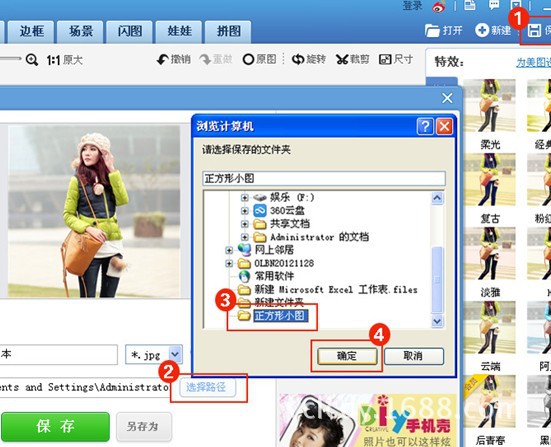The image size is (551, 447).
Task: Click the 裁剪 crop scissors tool
Action: coord(352,59)
